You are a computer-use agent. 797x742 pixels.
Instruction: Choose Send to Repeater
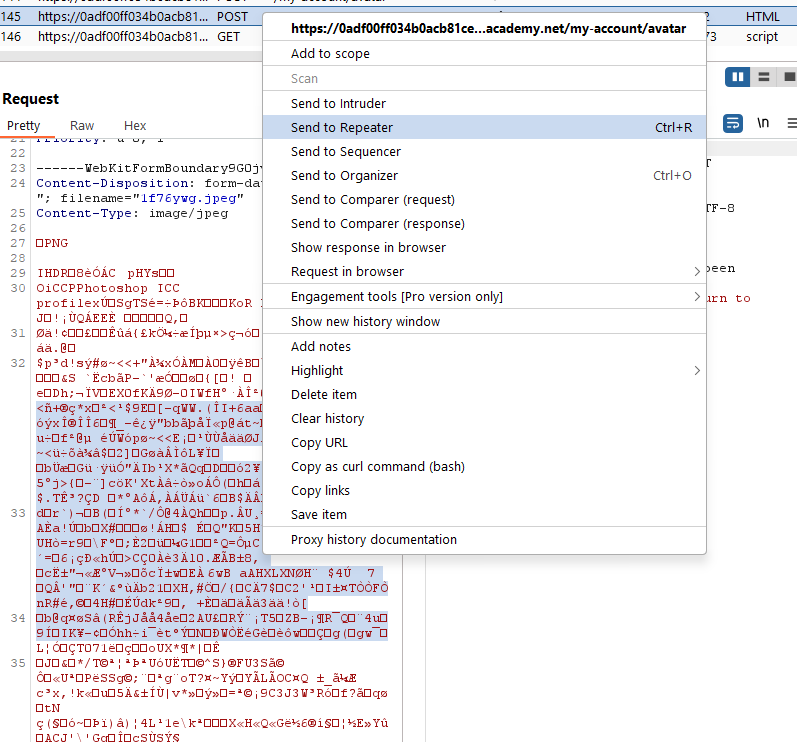pyautogui.click(x=484, y=127)
